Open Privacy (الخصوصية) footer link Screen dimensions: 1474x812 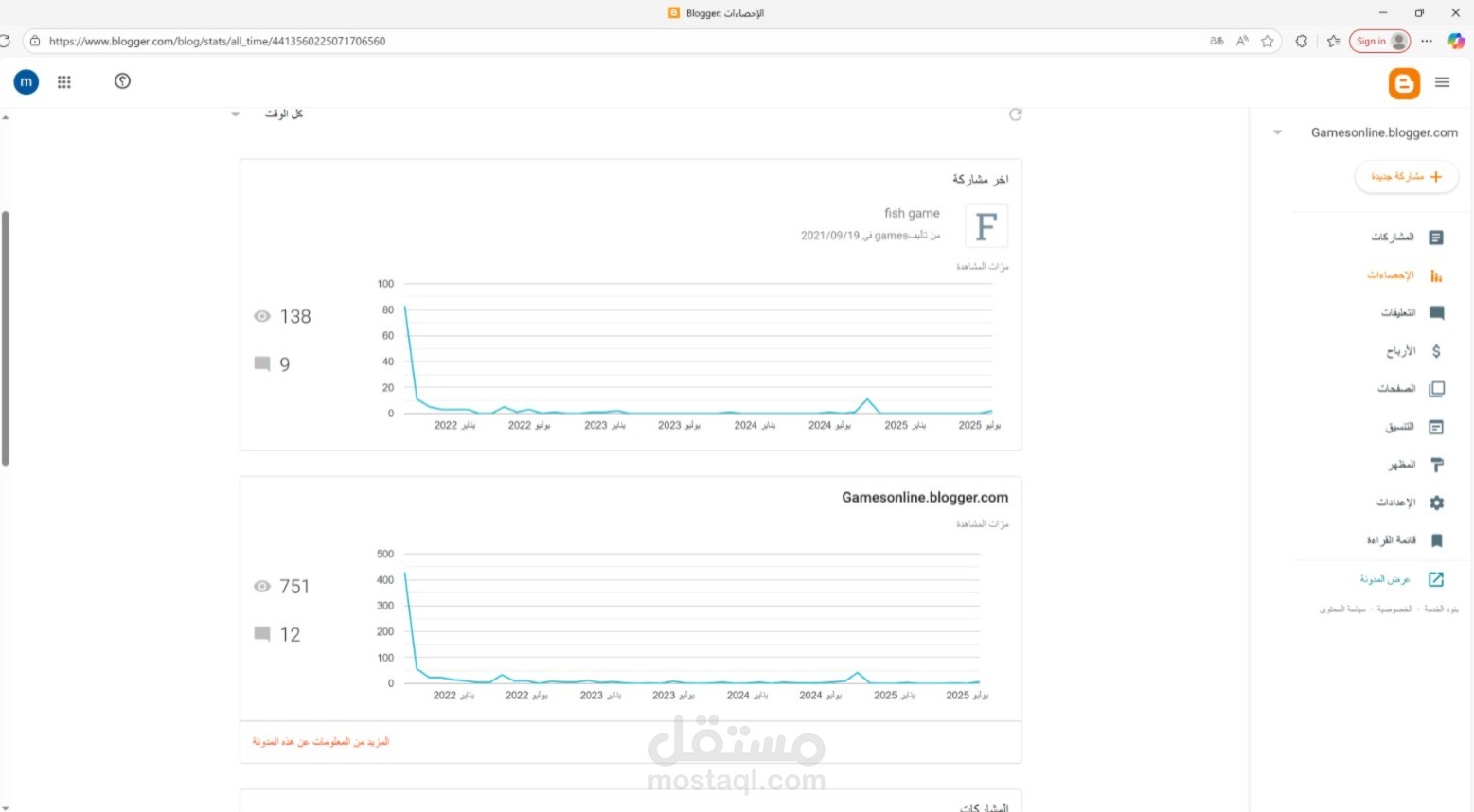click(1394, 609)
